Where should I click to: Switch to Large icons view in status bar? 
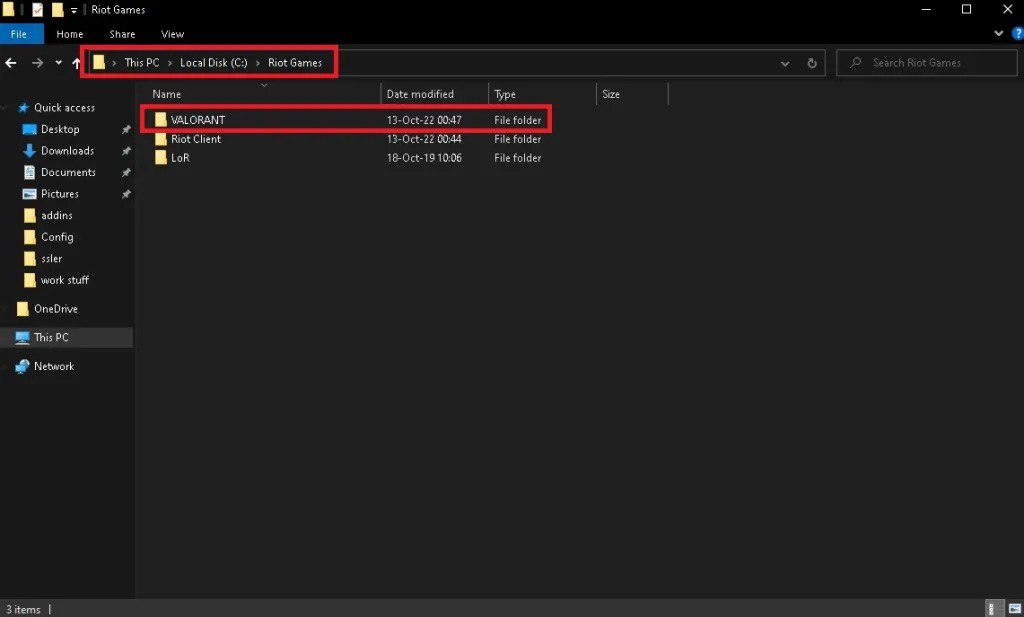1015,609
